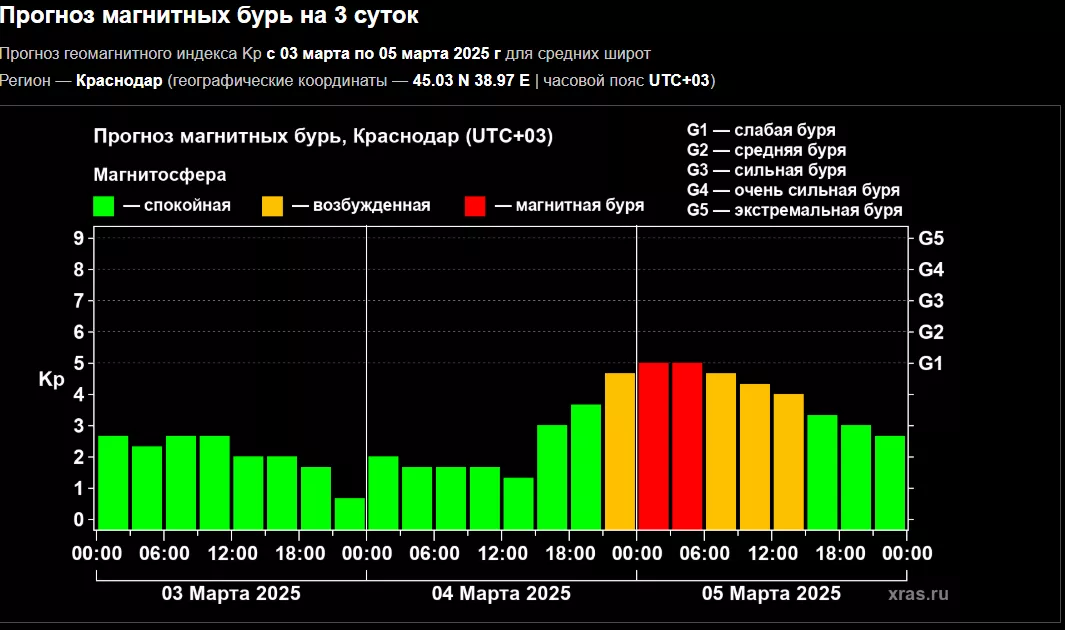Click the orange bar ending 04 March
The width and height of the screenshot is (1065, 630).
pyautogui.click(x=620, y=450)
